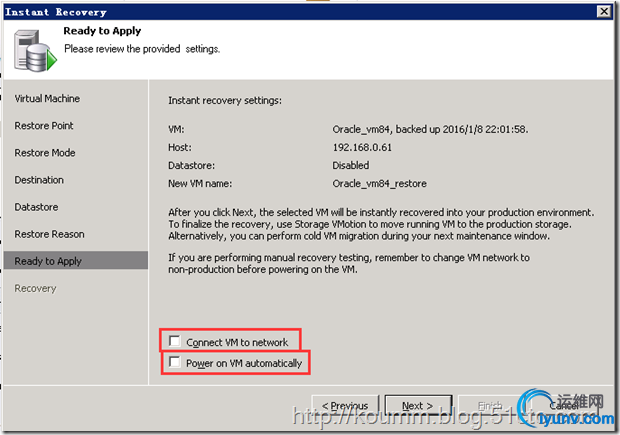The width and height of the screenshot is (620, 435).
Task: Click the Instant recovery settings label
Action: [x=225, y=100]
